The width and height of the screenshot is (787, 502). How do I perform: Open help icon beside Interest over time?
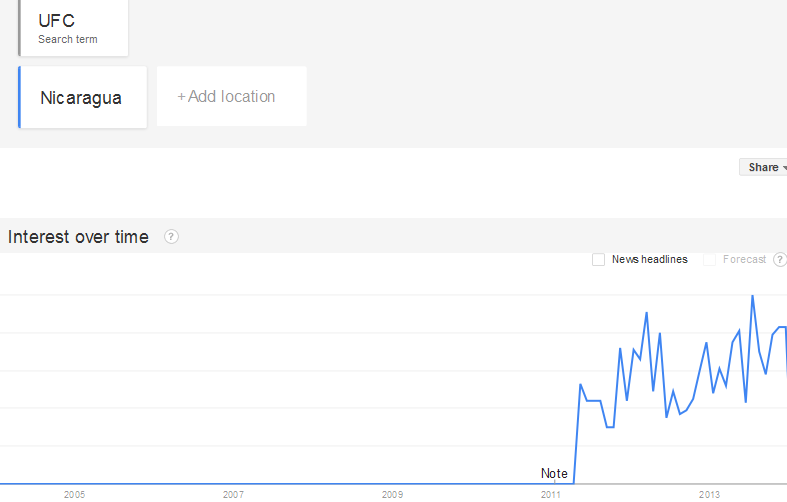point(171,237)
